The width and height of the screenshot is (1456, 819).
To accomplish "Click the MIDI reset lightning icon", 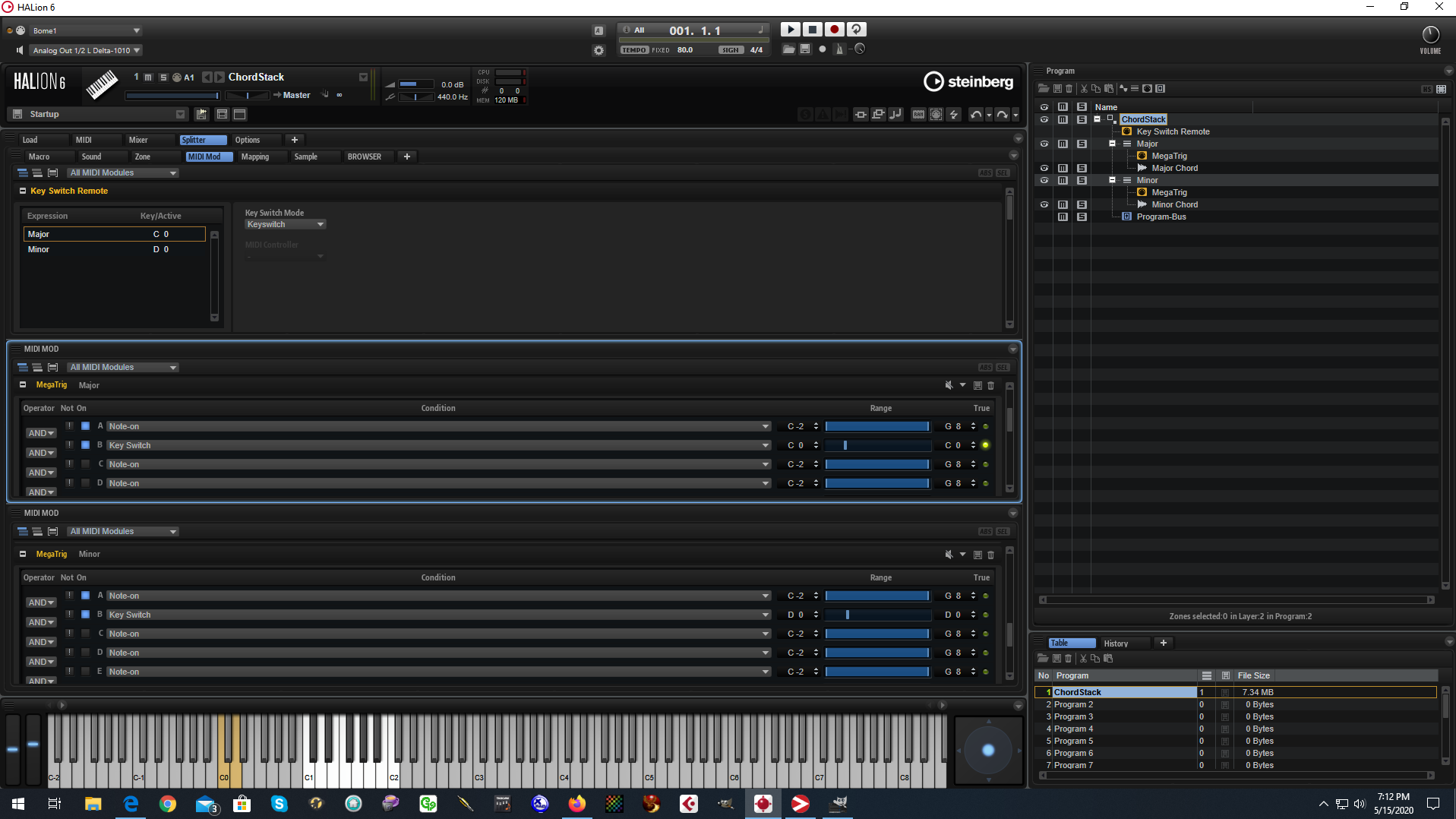I will pyautogui.click(x=954, y=114).
